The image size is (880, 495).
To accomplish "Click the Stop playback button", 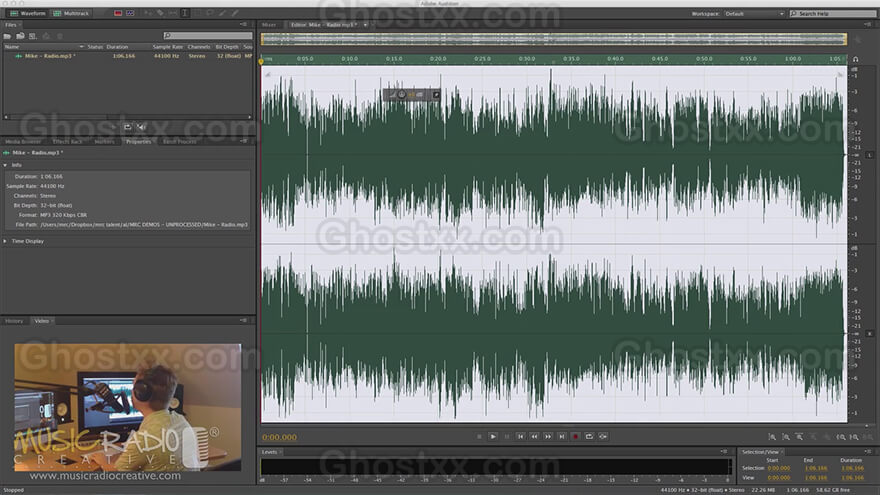I will (x=479, y=437).
